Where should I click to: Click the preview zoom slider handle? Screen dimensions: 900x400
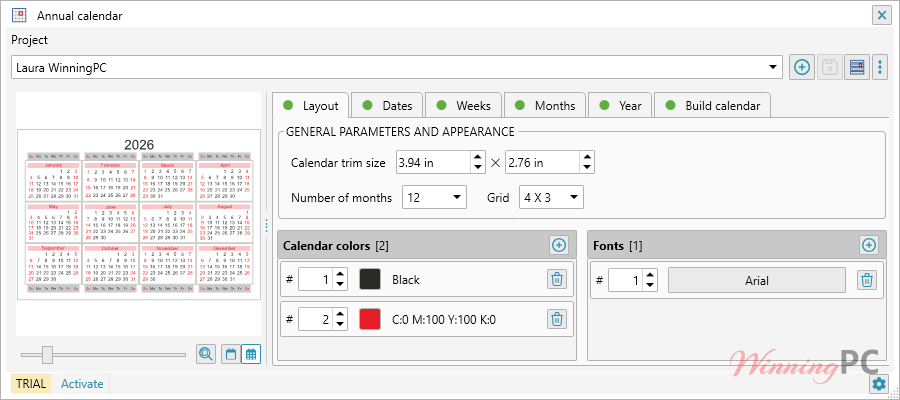click(48, 355)
